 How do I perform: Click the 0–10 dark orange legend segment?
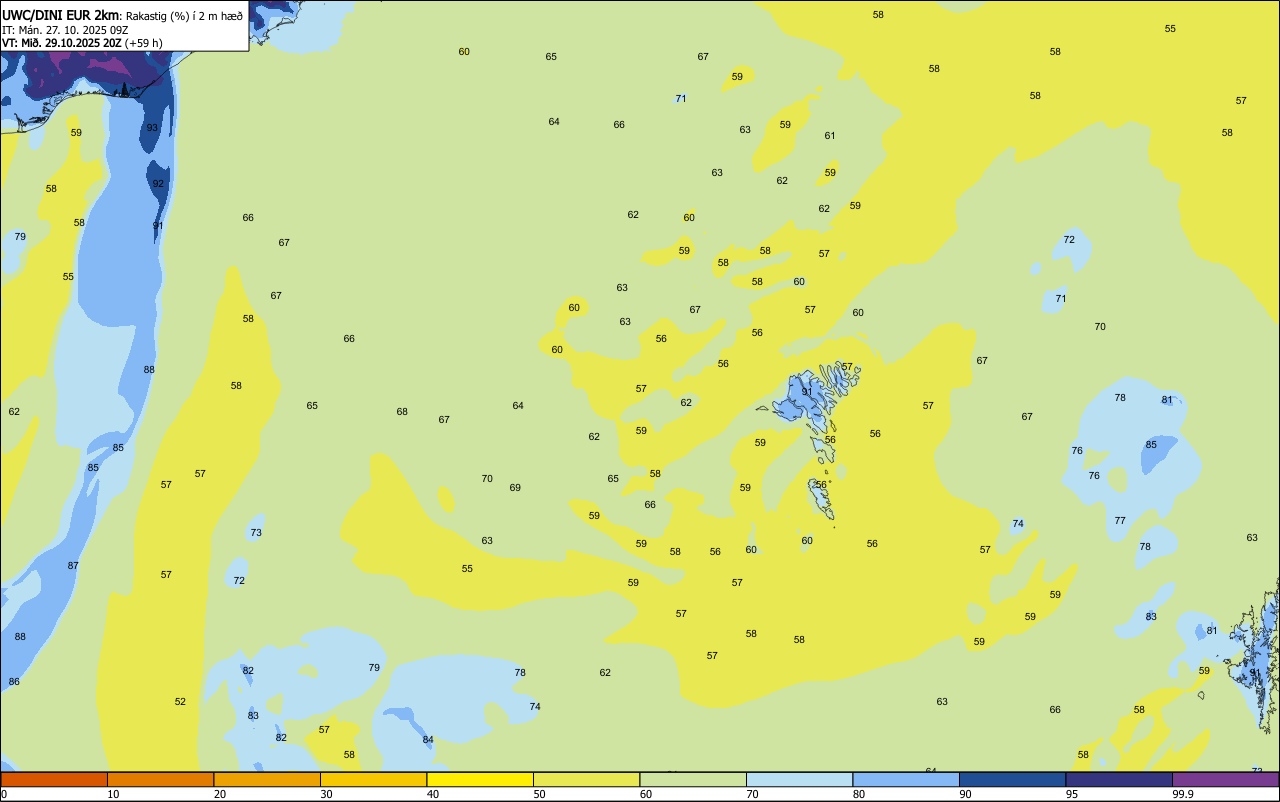[x=54, y=779]
